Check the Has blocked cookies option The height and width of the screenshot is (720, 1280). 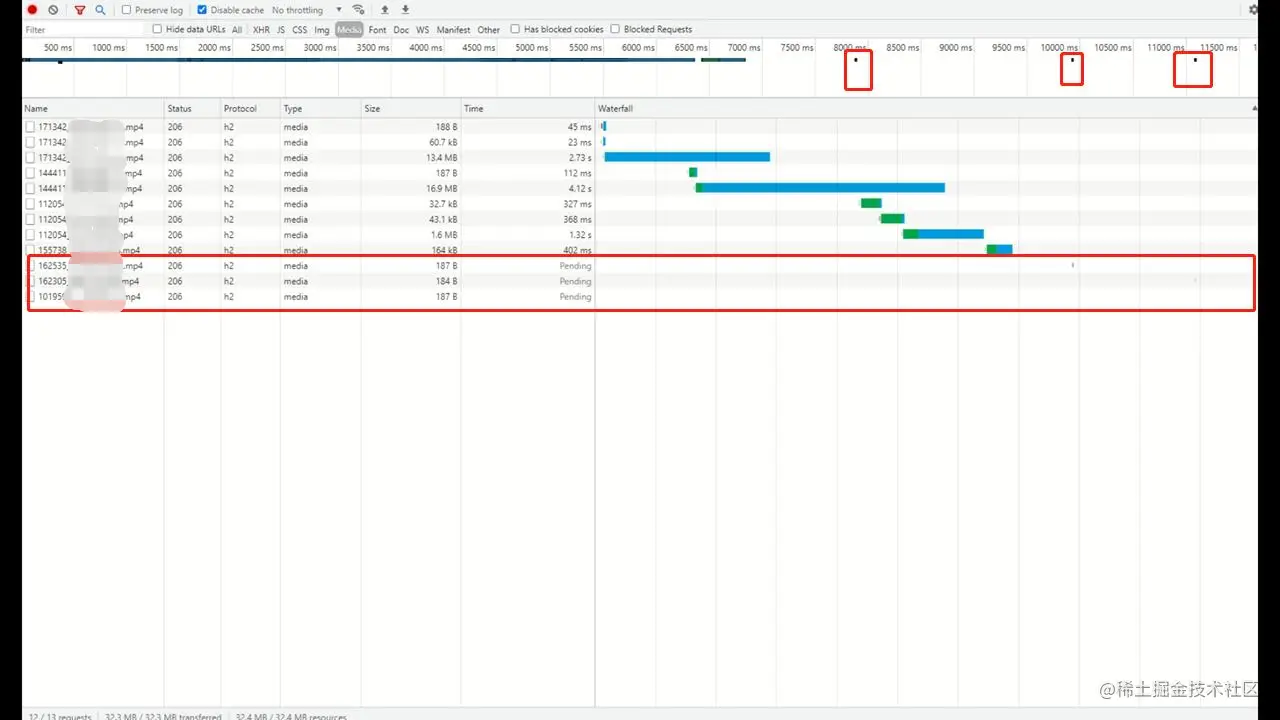pyautogui.click(x=515, y=29)
